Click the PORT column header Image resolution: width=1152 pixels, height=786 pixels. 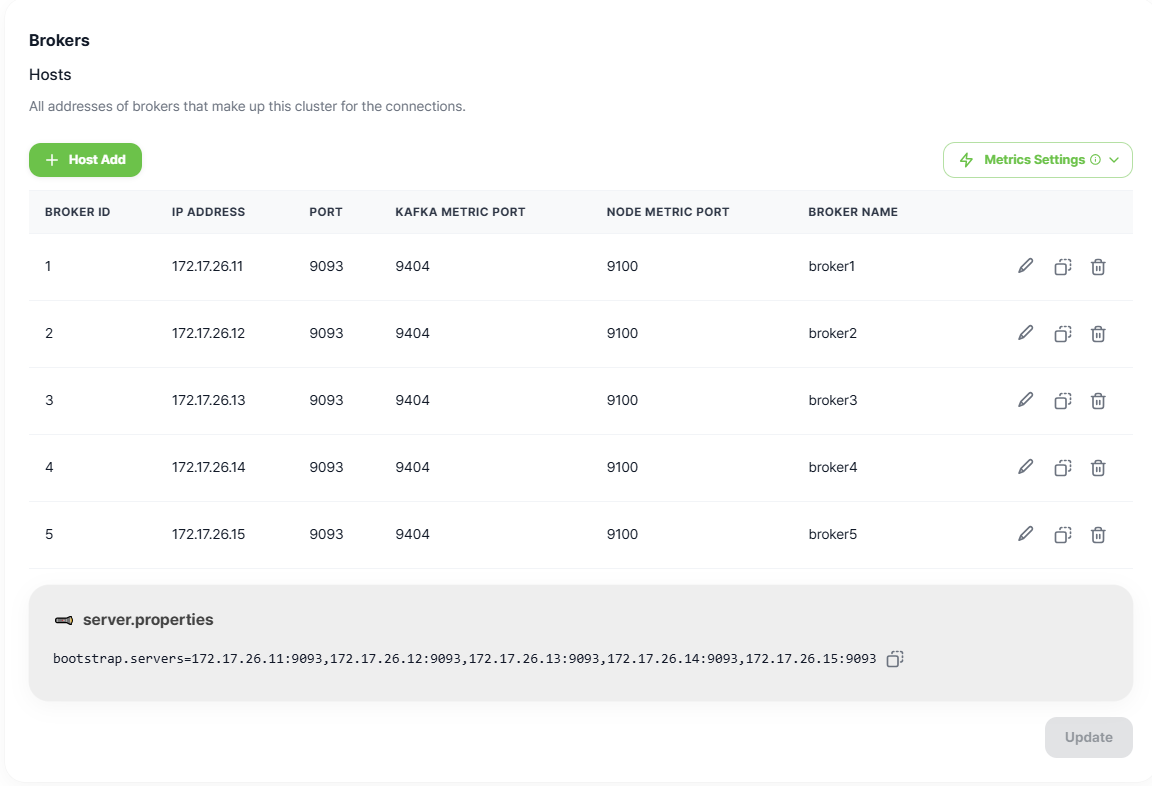[x=325, y=212]
